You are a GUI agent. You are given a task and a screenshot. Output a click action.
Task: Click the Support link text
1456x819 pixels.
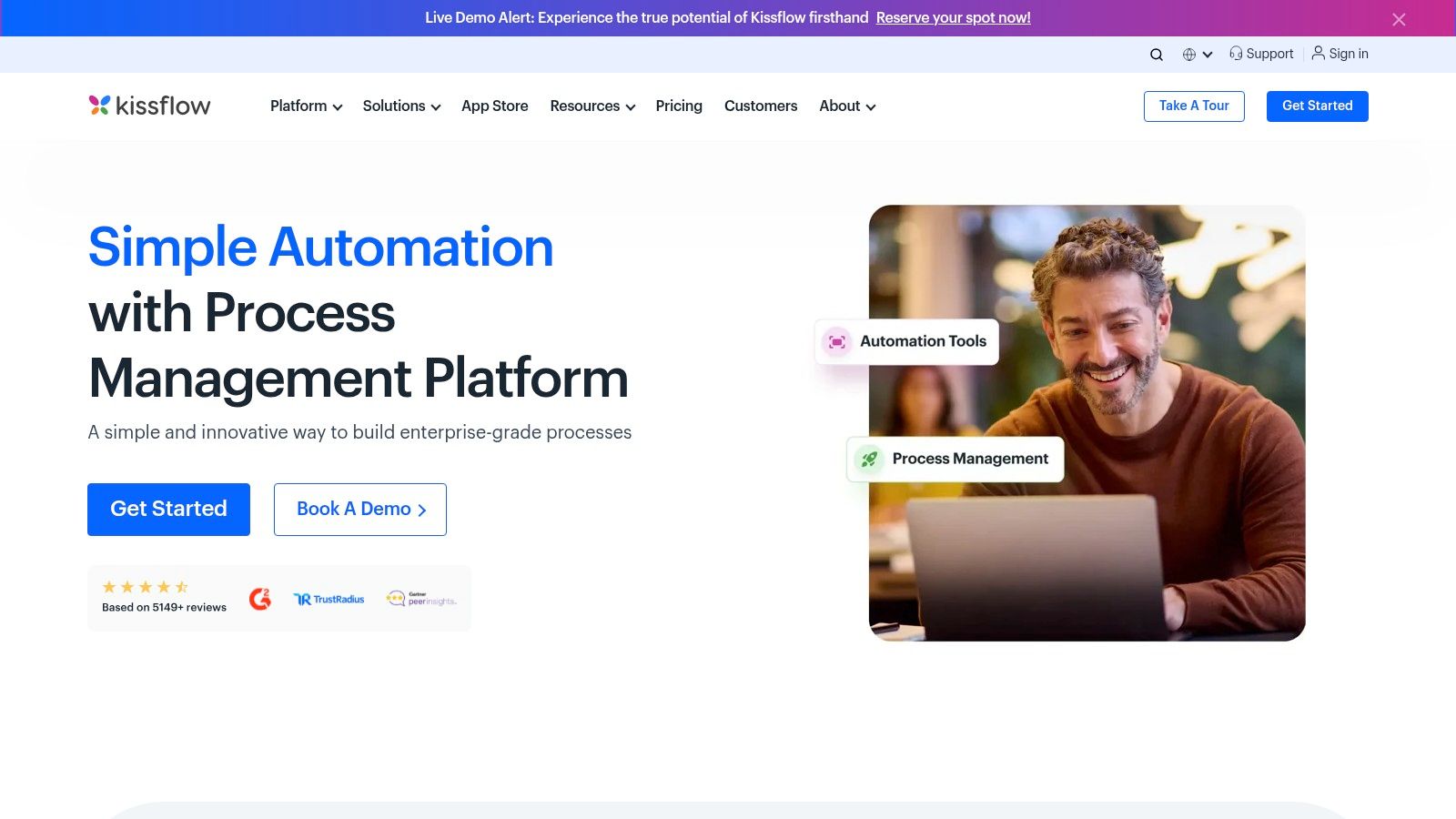click(x=1269, y=54)
